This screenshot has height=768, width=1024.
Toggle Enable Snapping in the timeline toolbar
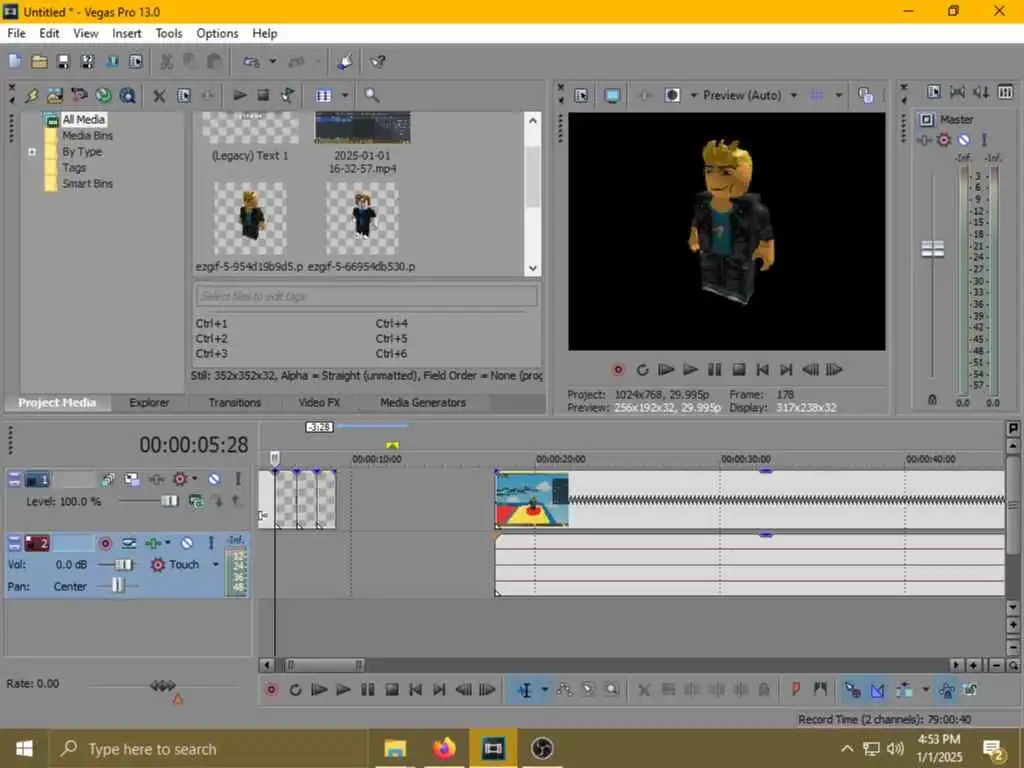pos(852,690)
